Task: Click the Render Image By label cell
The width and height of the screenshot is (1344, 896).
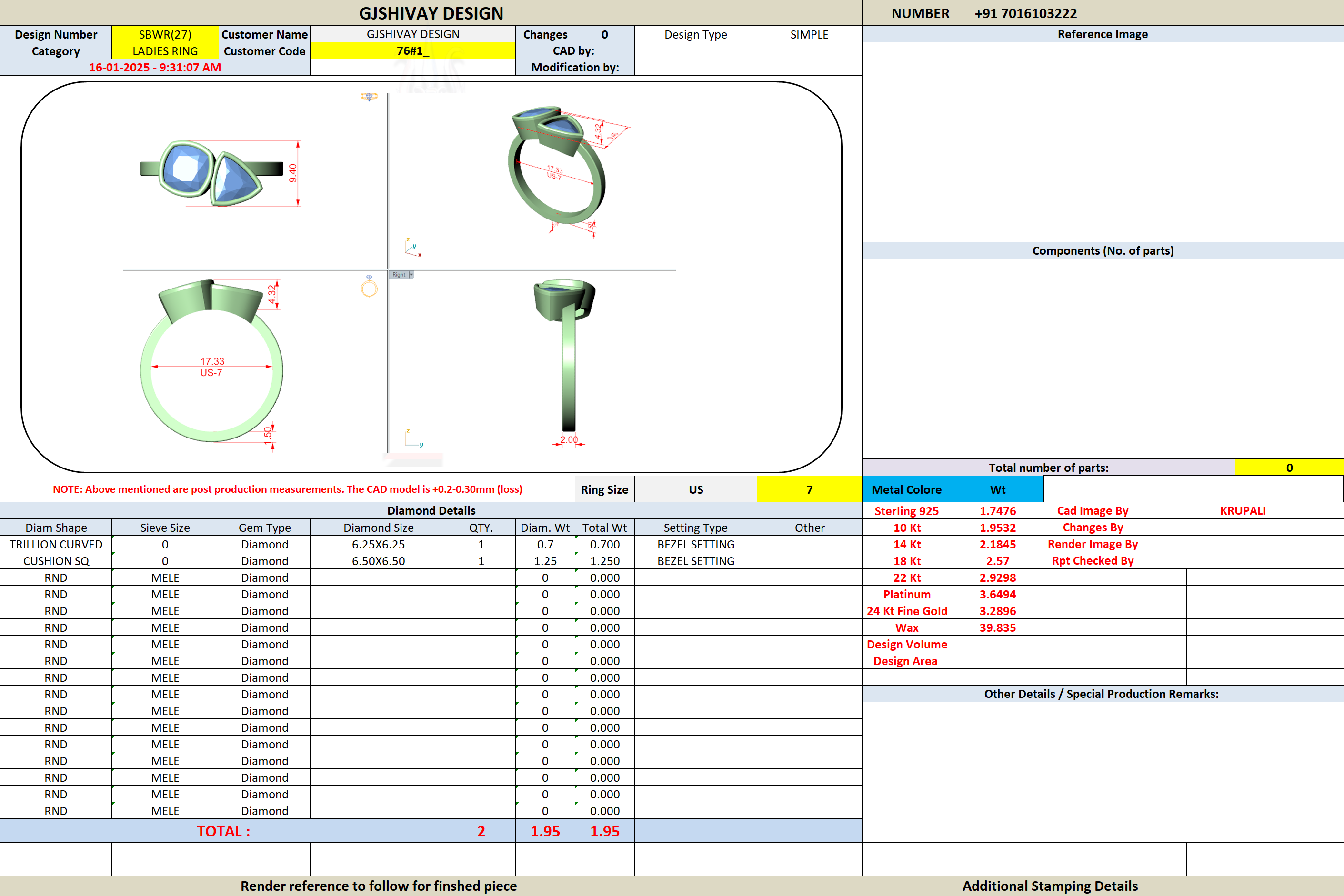Action: [1093, 544]
